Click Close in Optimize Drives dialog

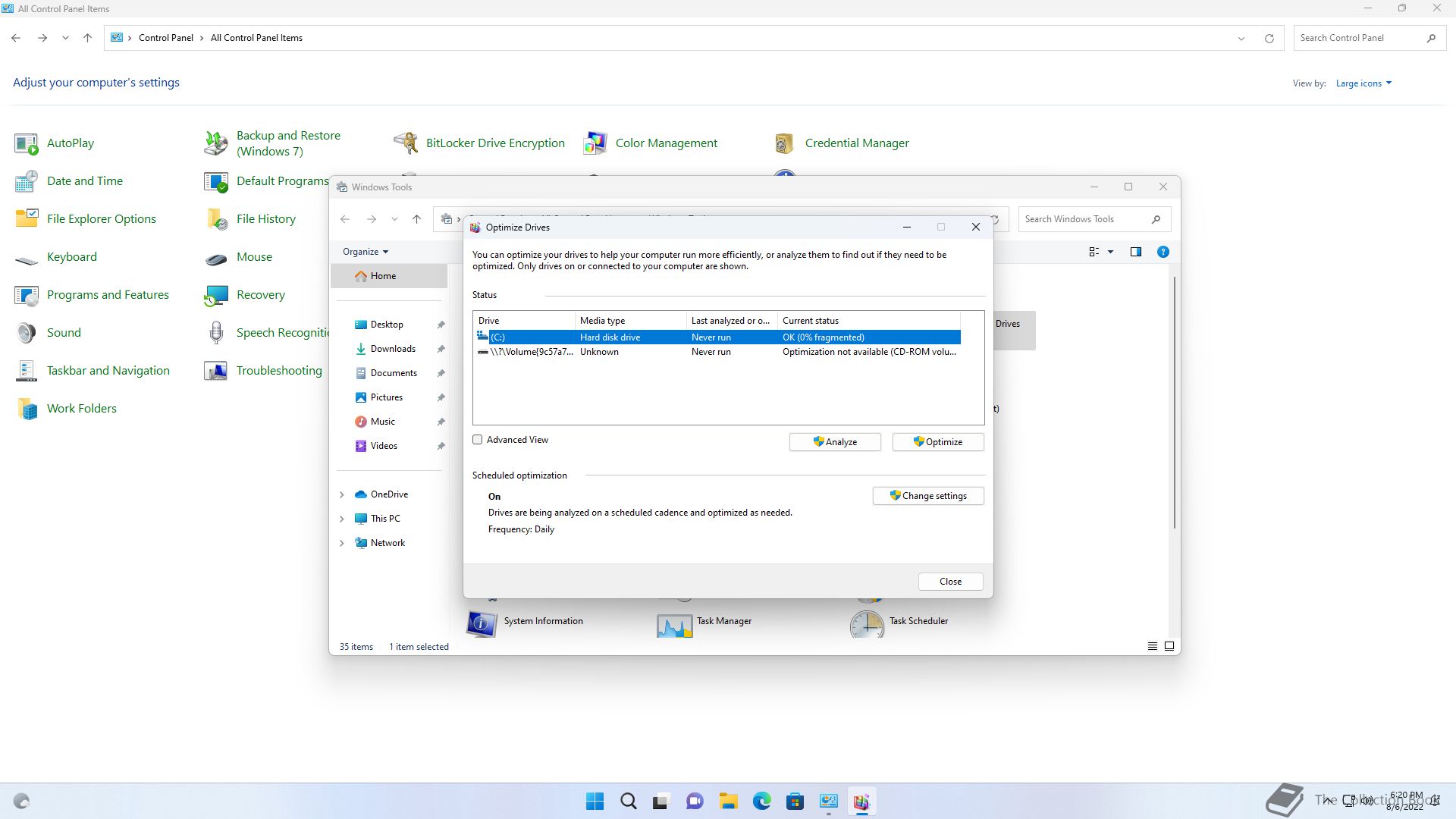(950, 582)
